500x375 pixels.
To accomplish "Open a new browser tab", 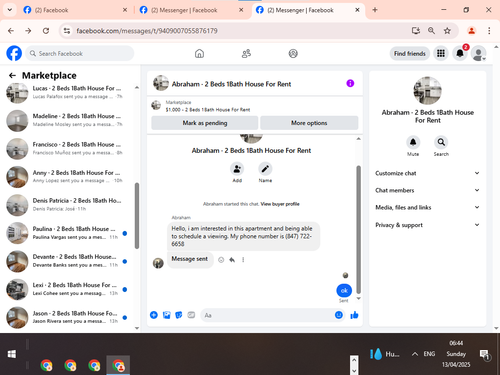I will pos(375,10).
